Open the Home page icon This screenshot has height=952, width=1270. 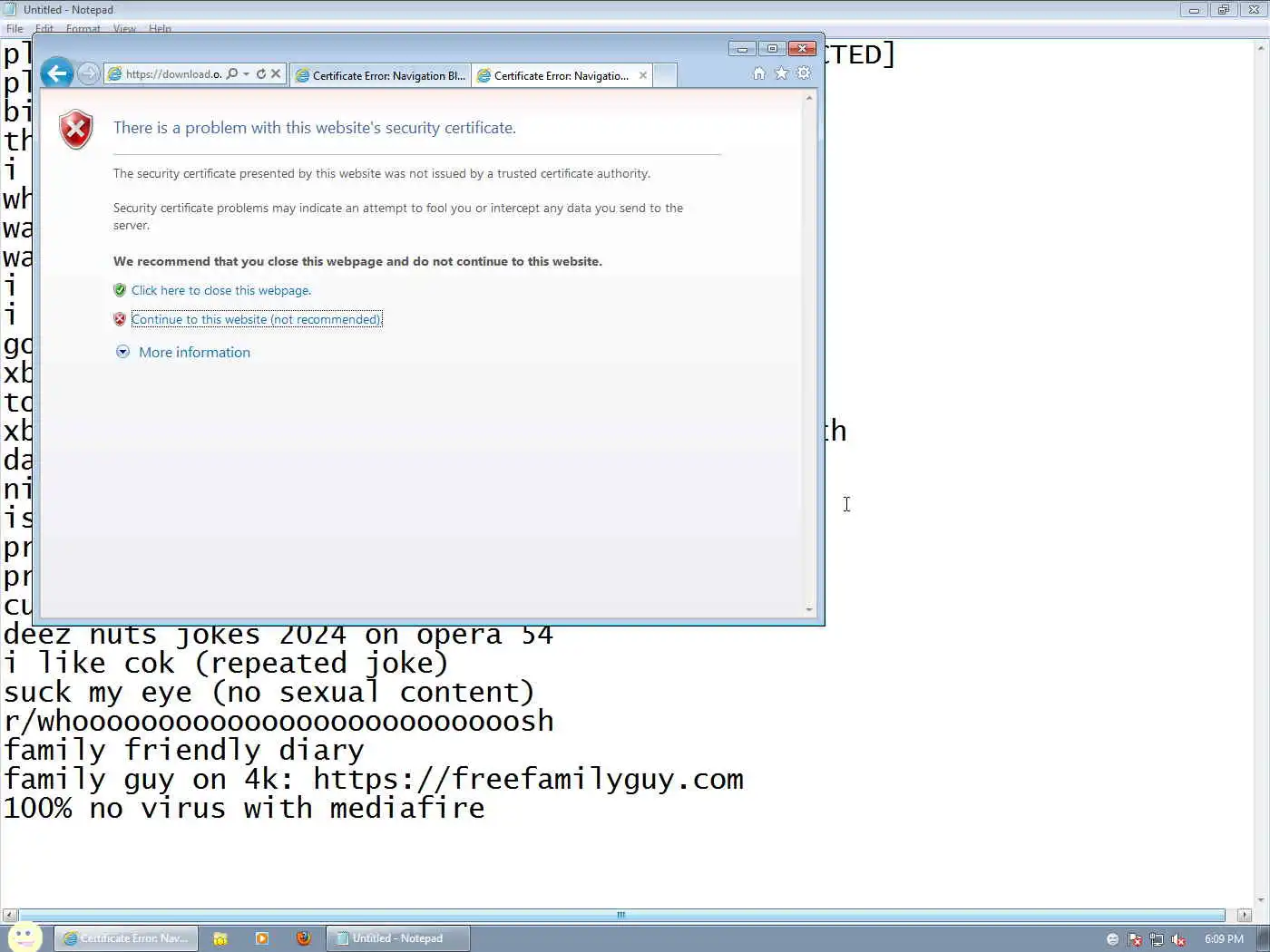[759, 73]
